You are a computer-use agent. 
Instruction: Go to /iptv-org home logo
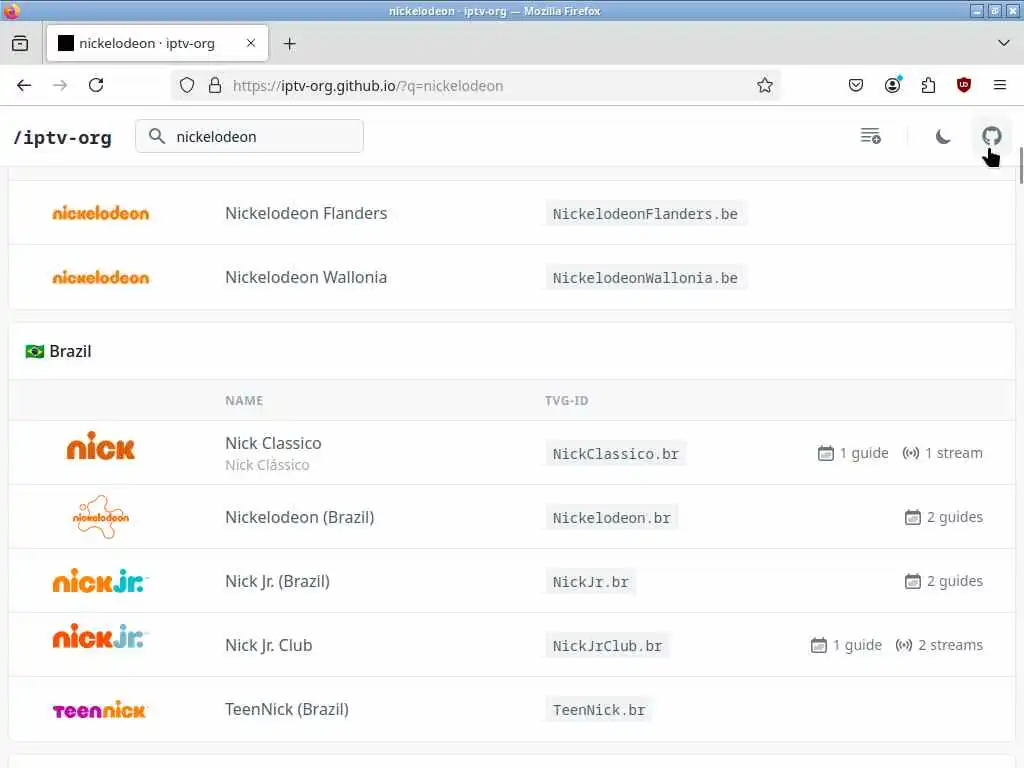coord(63,138)
